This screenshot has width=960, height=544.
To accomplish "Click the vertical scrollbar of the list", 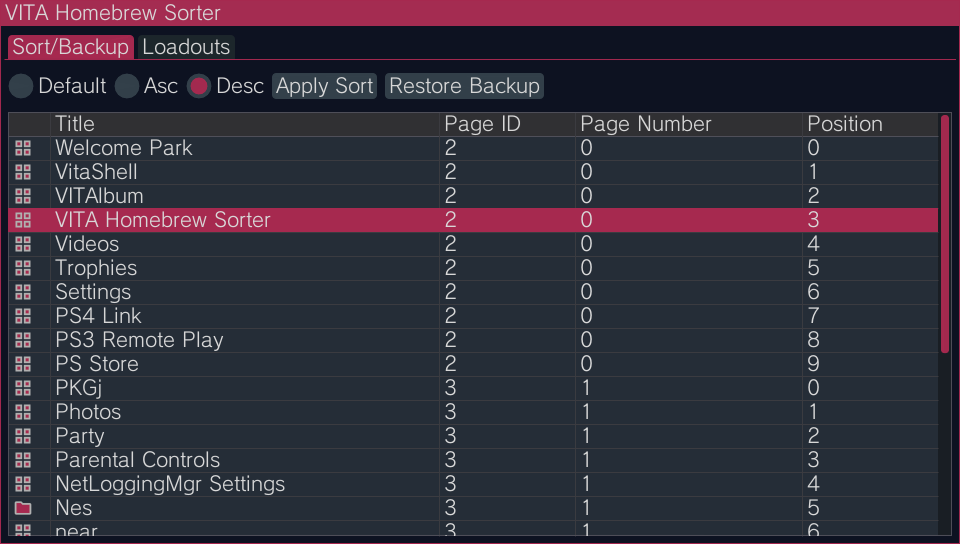I will pyautogui.click(x=945, y=233).
